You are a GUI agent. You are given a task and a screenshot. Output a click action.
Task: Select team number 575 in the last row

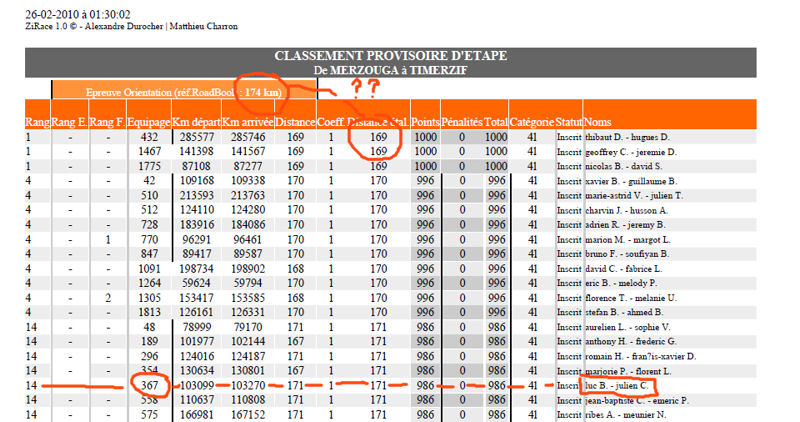pos(150,413)
